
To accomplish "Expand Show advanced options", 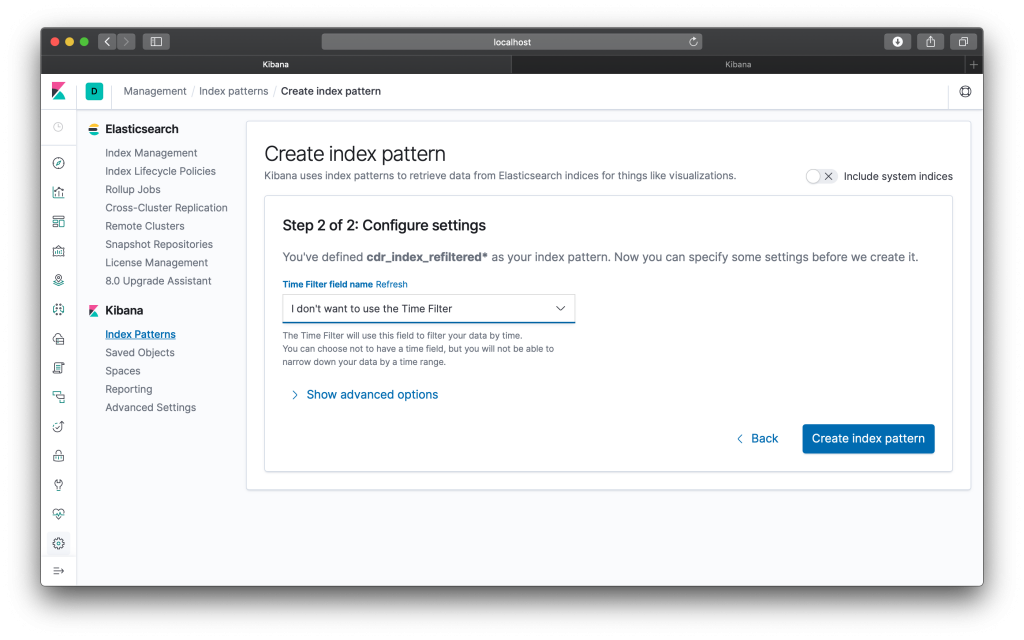I will pos(364,394).
